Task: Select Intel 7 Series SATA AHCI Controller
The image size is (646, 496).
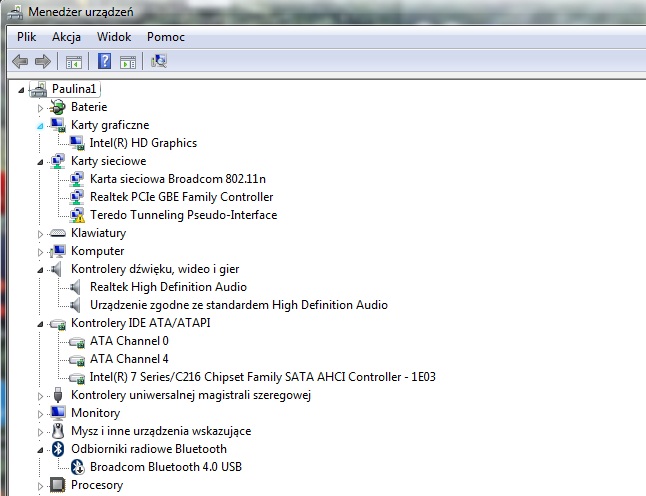Action: (263, 377)
